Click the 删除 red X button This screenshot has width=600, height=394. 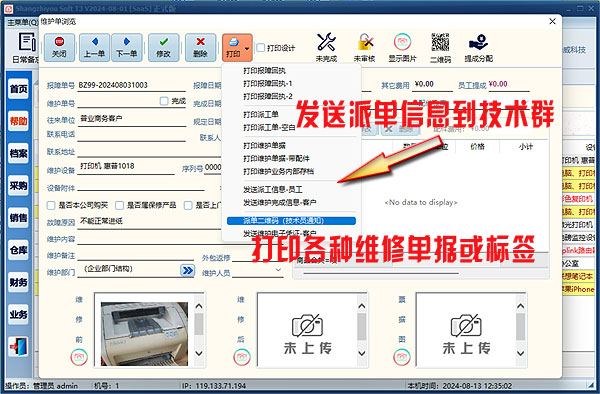(x=200, y=47)
